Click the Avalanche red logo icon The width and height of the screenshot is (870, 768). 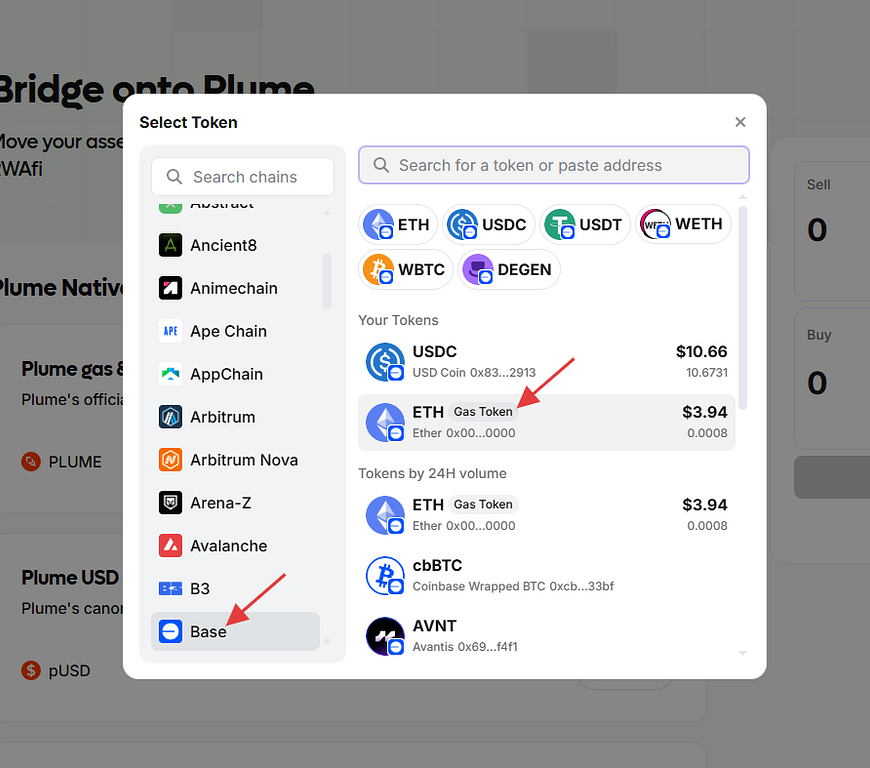click(x=170, y=546)
